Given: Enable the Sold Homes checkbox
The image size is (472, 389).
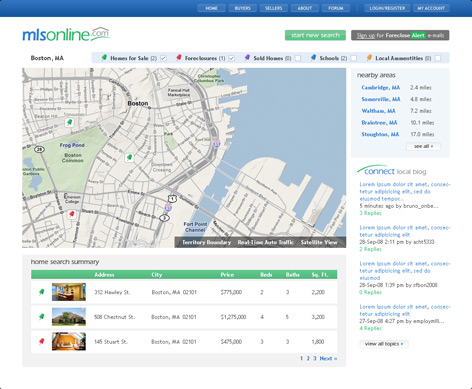Looking at the screenshot, I should (298, 58).
